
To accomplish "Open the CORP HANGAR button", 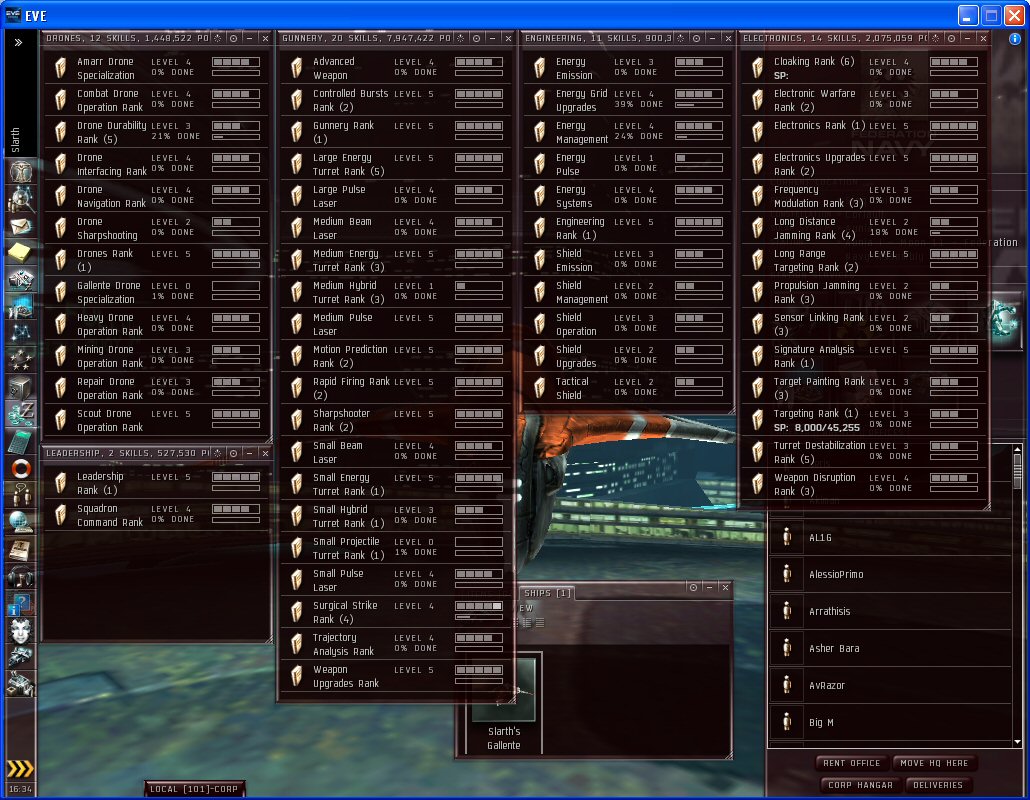I will (860, 785).
